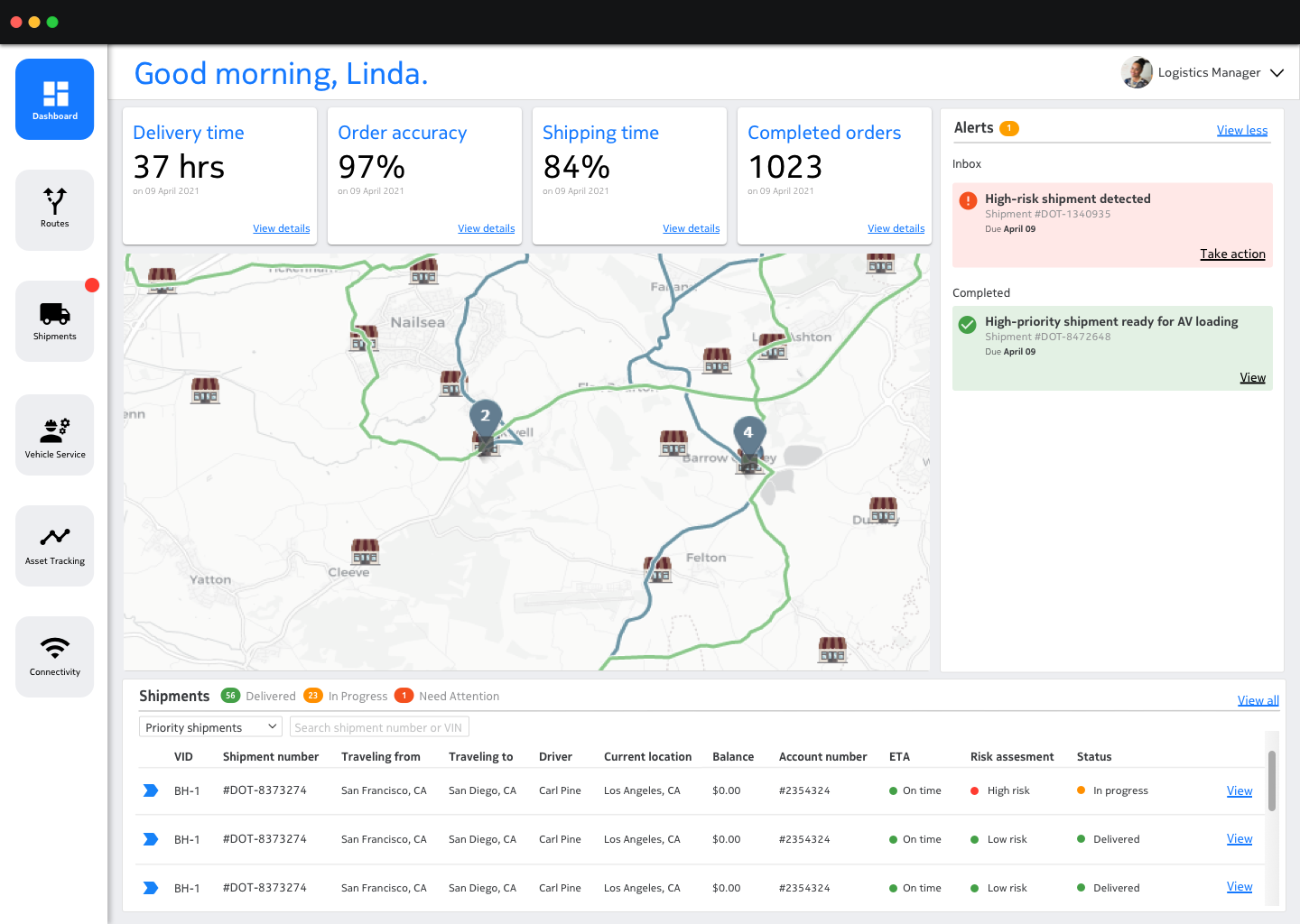View details for Completed orders

pyautogui.click(x=896, y=229)
